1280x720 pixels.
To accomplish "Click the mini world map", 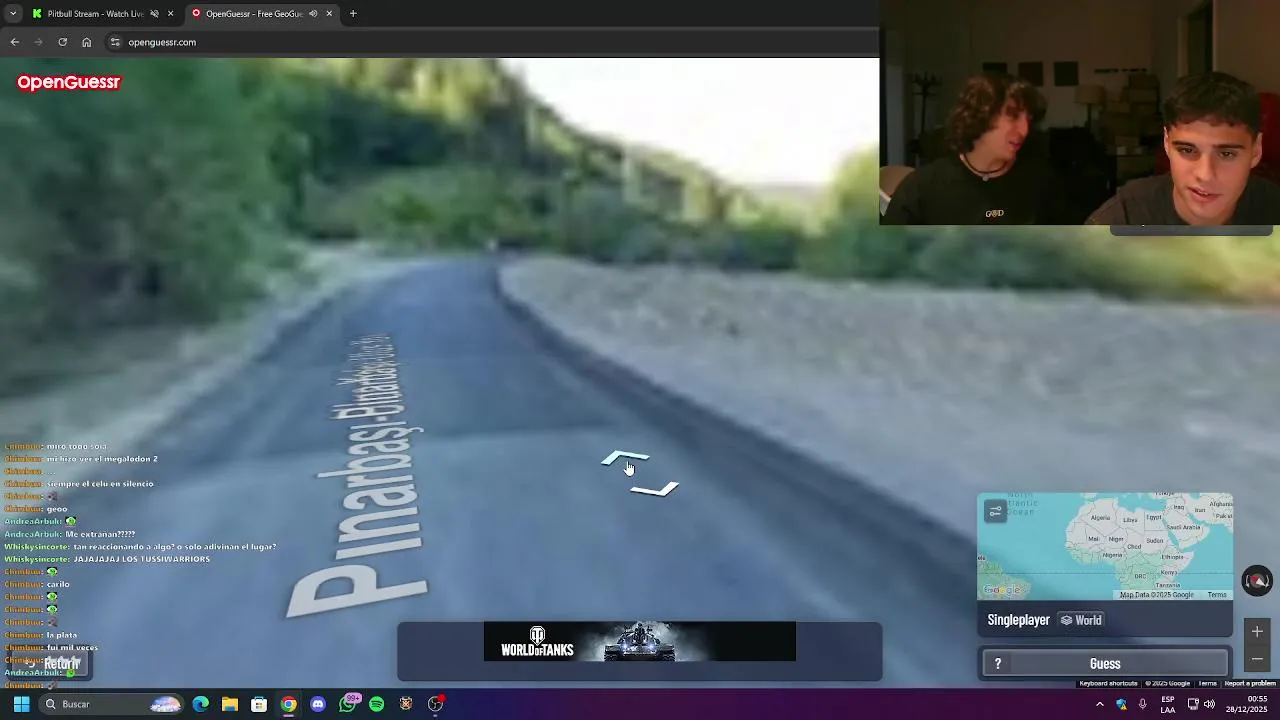I will [1105, 546].
